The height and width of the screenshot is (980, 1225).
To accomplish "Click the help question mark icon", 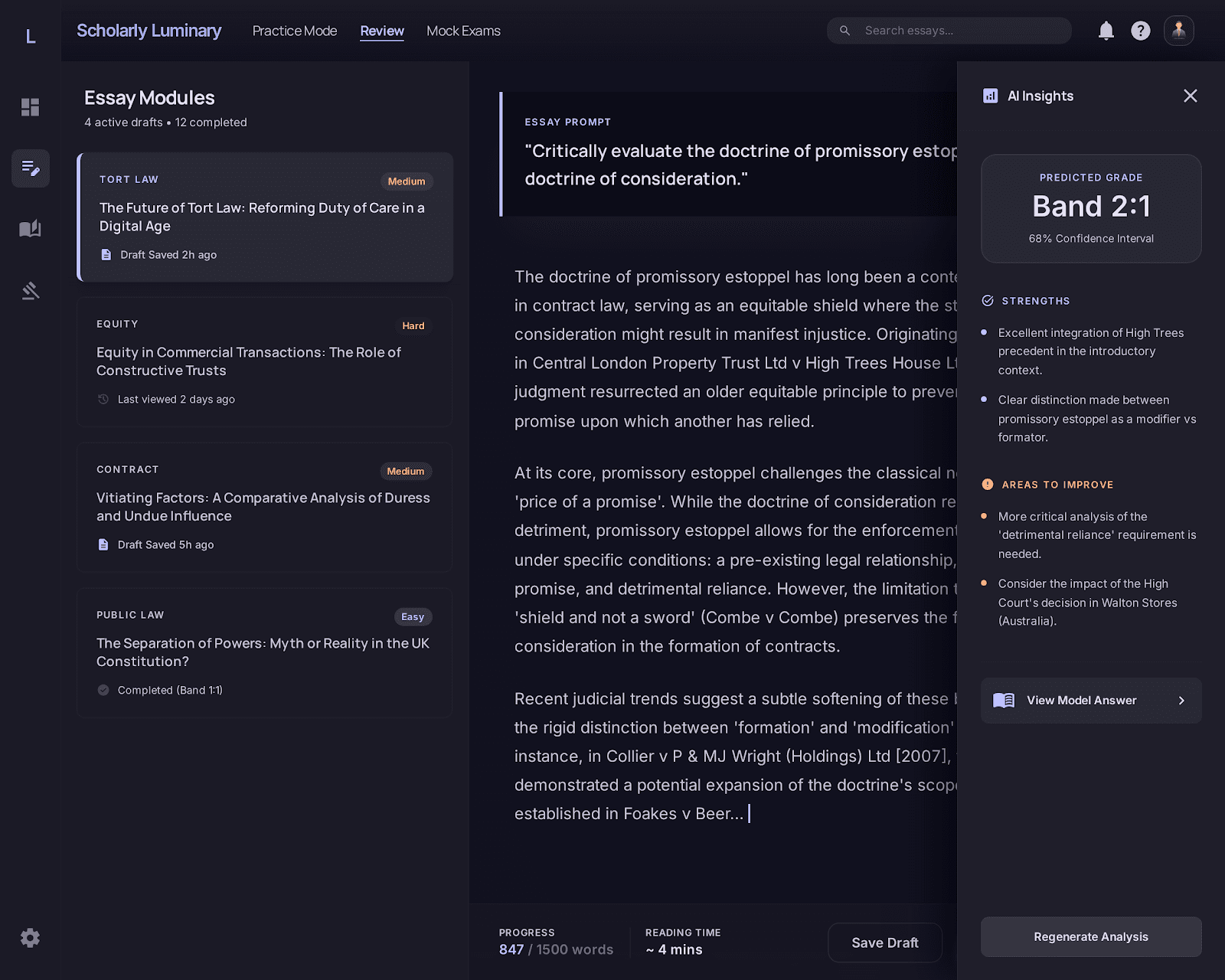I will (1140, 31).
